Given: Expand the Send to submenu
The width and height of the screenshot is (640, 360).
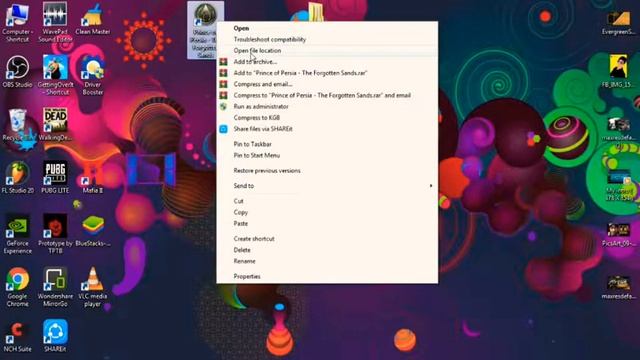Looking at the screenshot, I should tap(327, 186).
